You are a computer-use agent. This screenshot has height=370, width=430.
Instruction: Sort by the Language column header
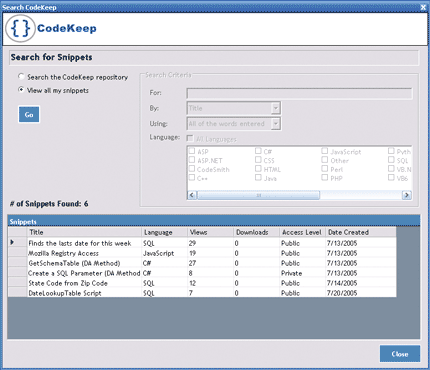[x=165, y=232]
